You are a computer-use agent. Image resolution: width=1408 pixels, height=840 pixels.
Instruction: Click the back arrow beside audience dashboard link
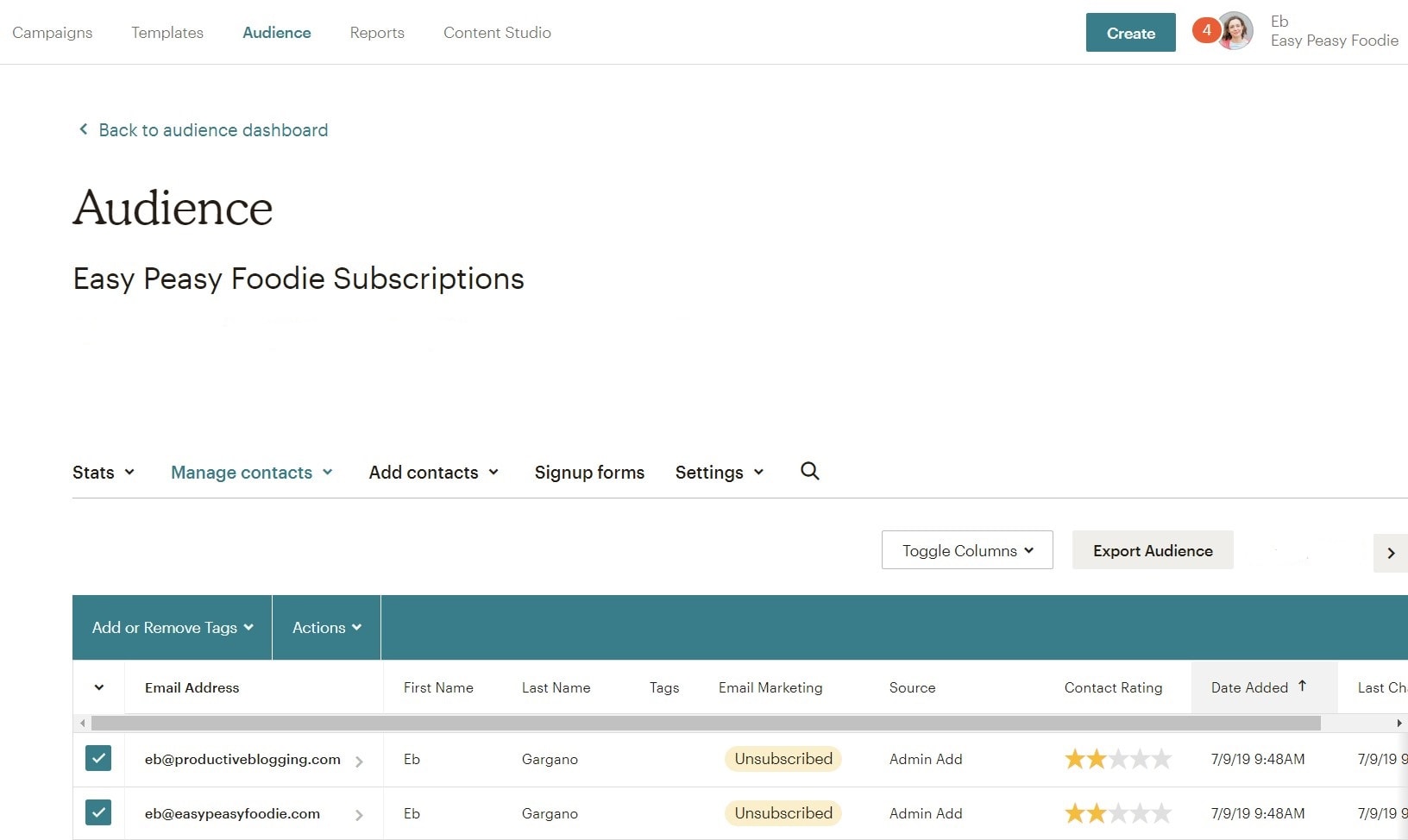83,129
